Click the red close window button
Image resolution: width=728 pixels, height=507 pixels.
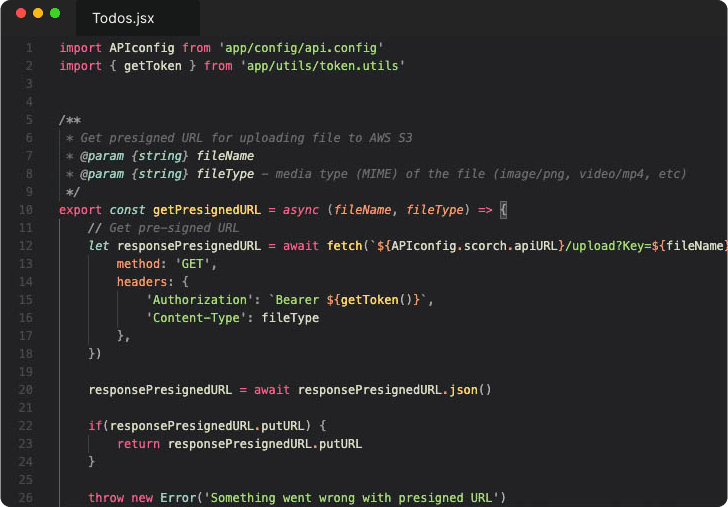(x=21, y=13)
